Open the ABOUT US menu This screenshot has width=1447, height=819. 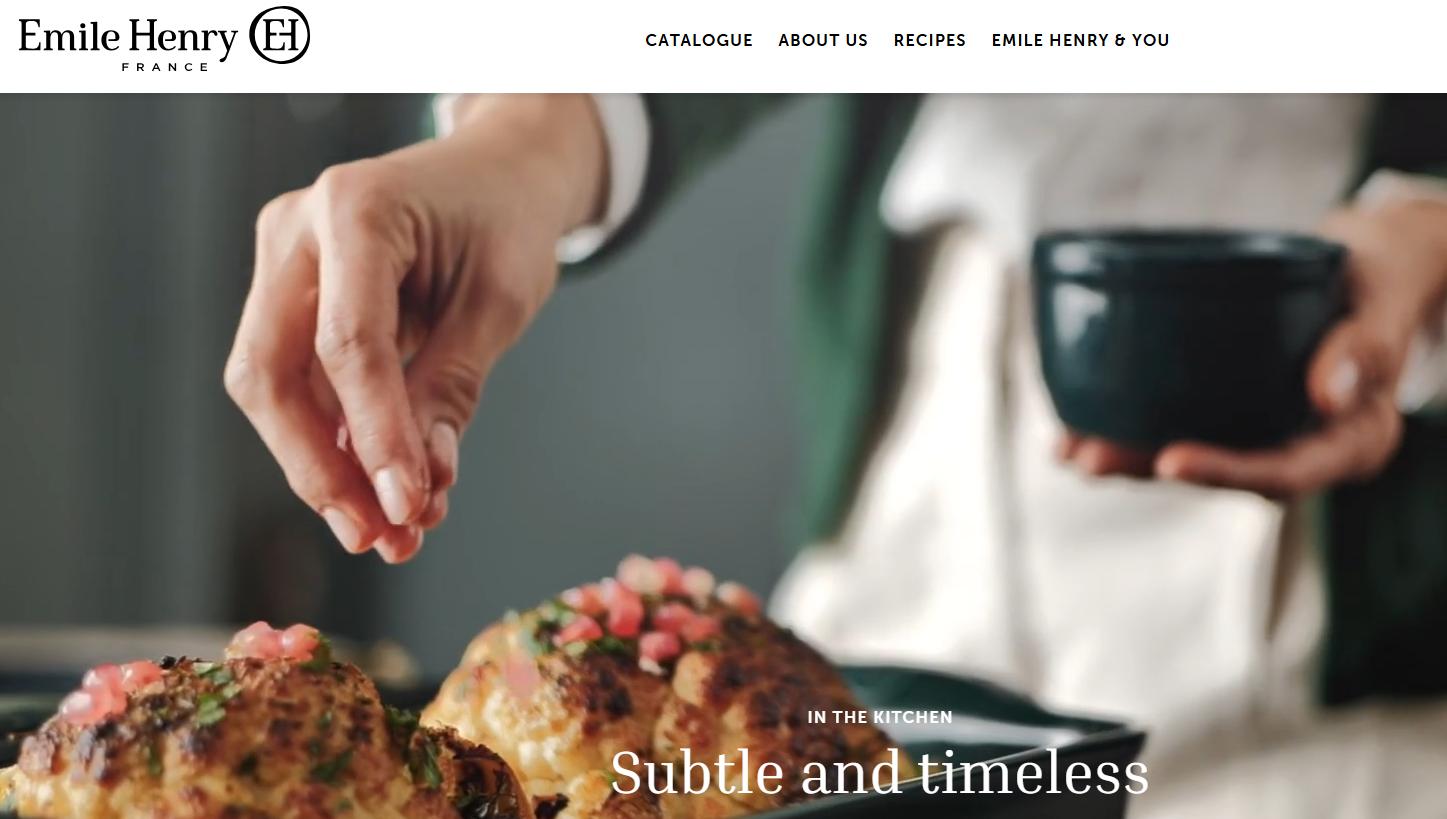coord(823,40)
